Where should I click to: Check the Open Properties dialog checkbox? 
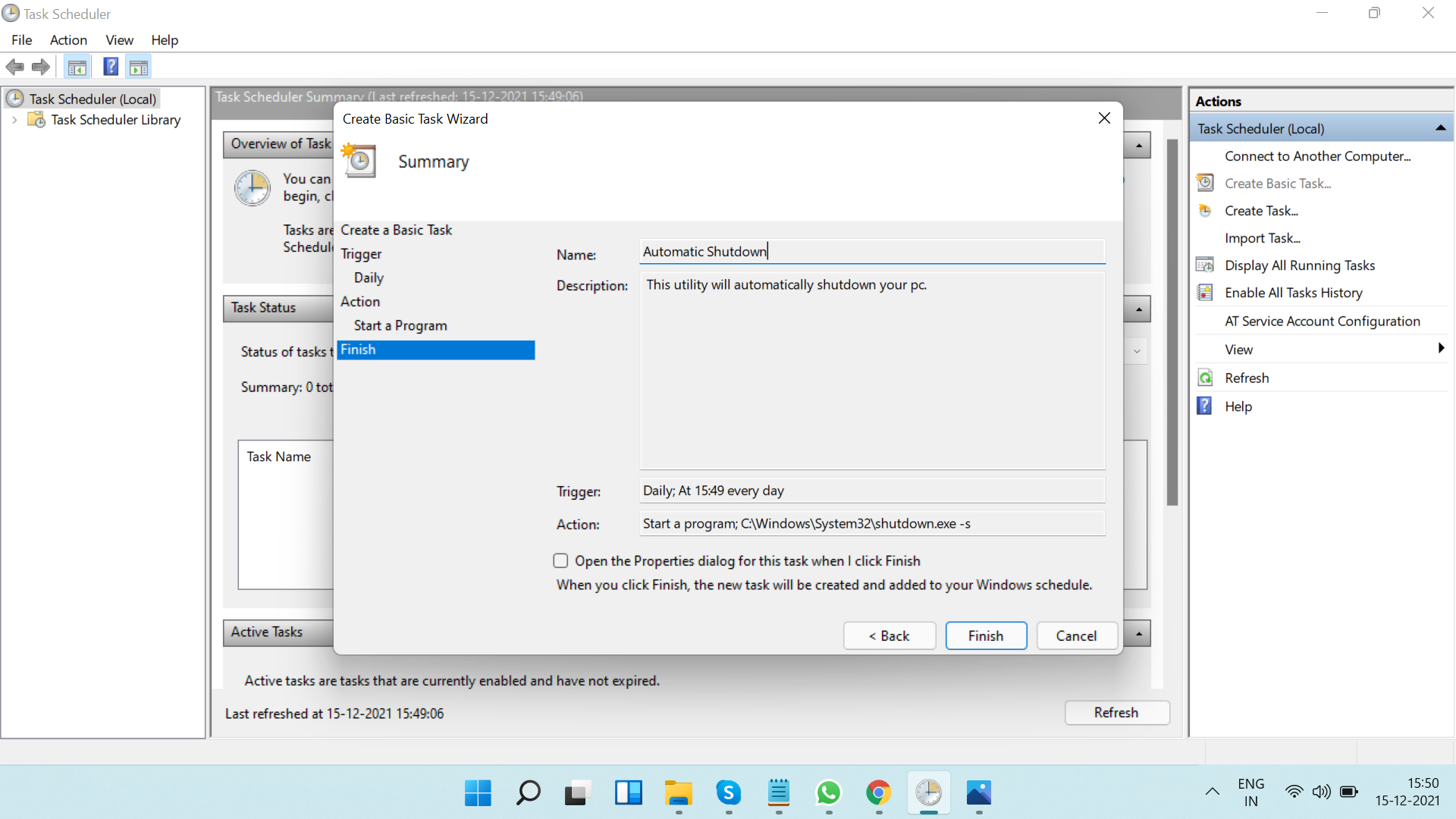point(560,560)
